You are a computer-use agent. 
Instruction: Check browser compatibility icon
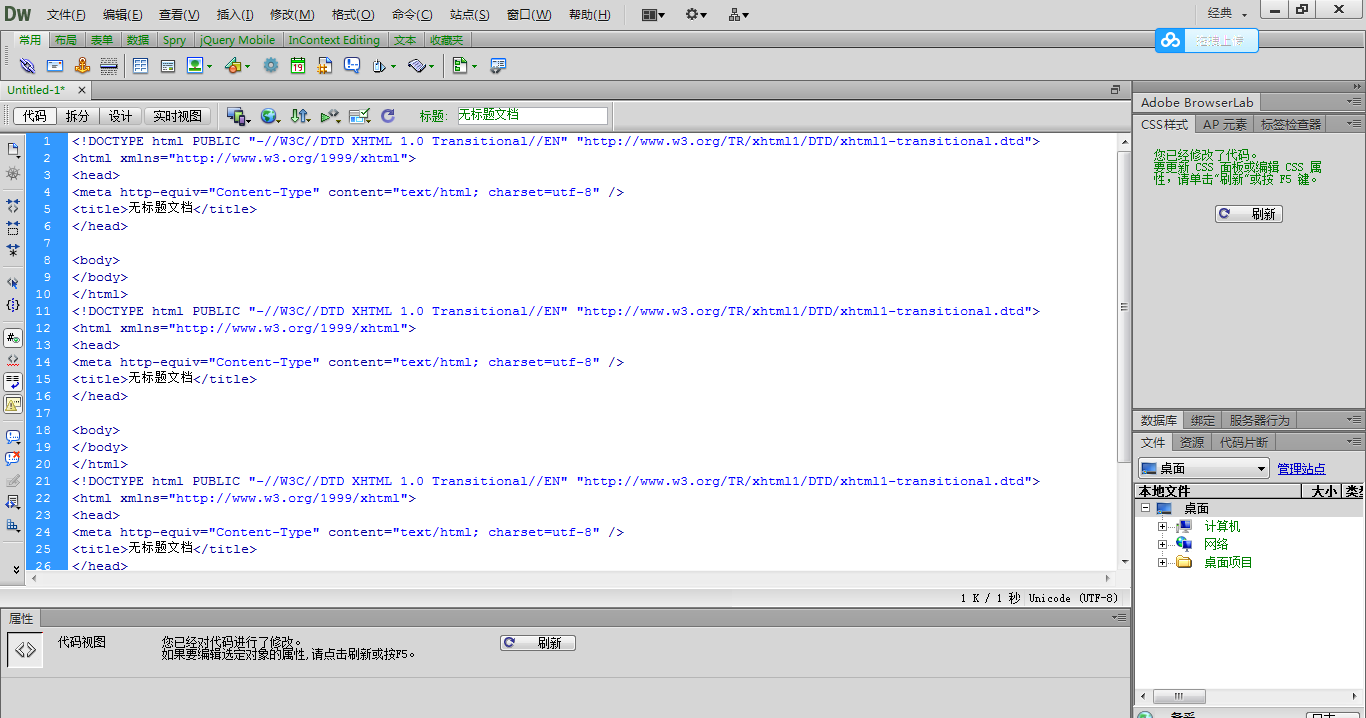point(360,116)
